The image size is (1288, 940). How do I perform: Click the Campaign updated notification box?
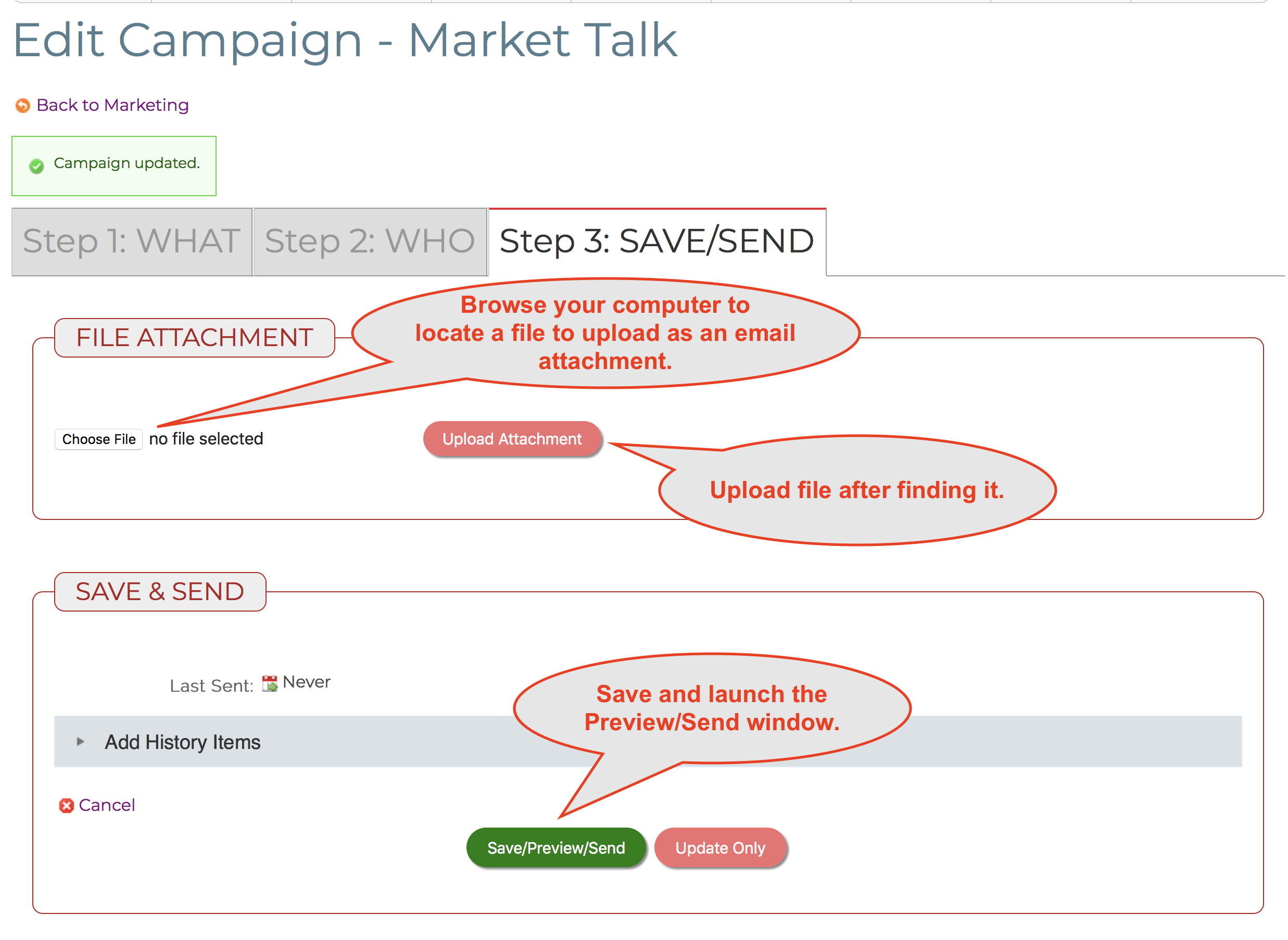tap(113, 166)
